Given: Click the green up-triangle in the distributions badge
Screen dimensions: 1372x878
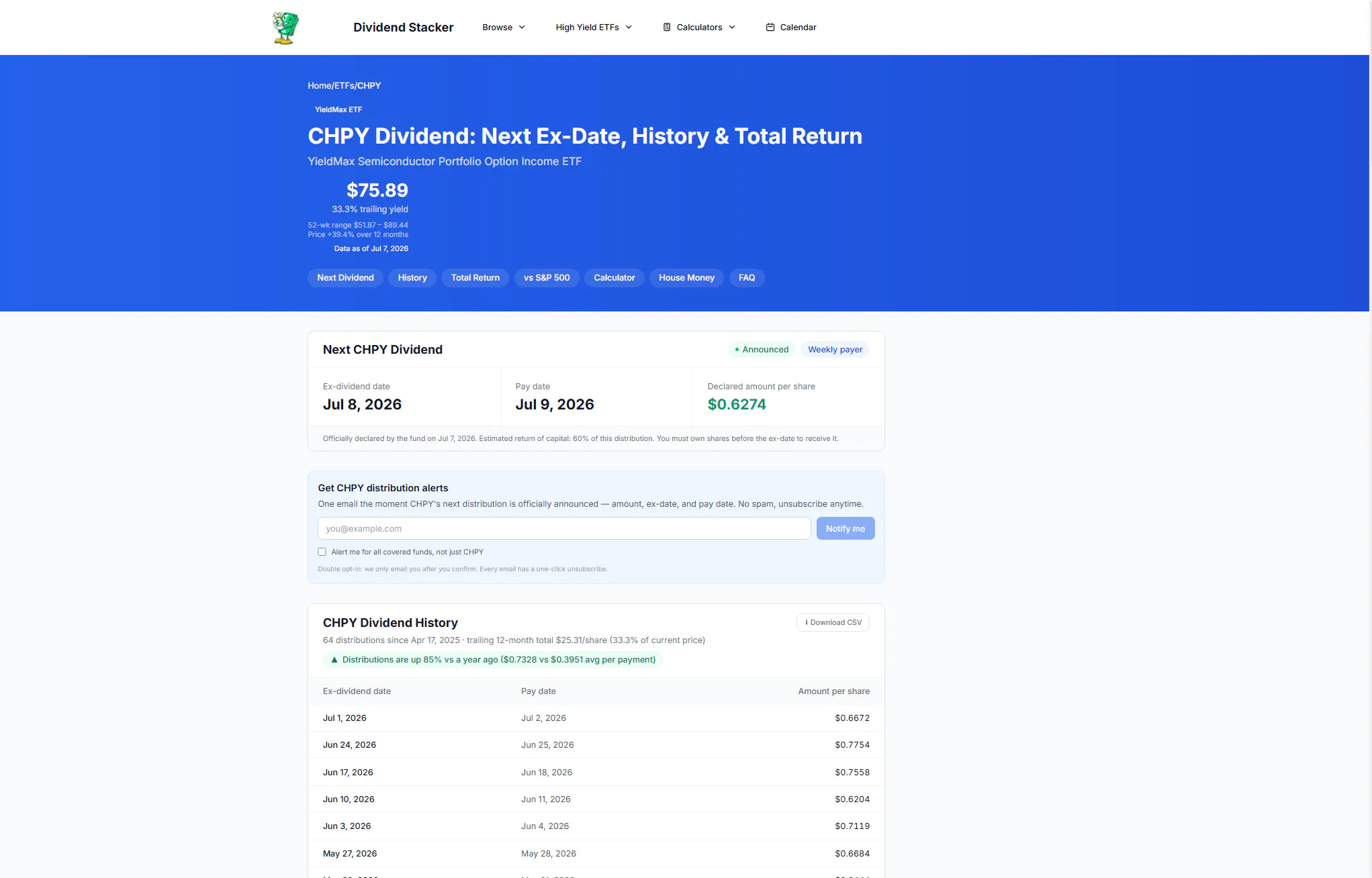Looking at the screenshot, I should point(334,660).
